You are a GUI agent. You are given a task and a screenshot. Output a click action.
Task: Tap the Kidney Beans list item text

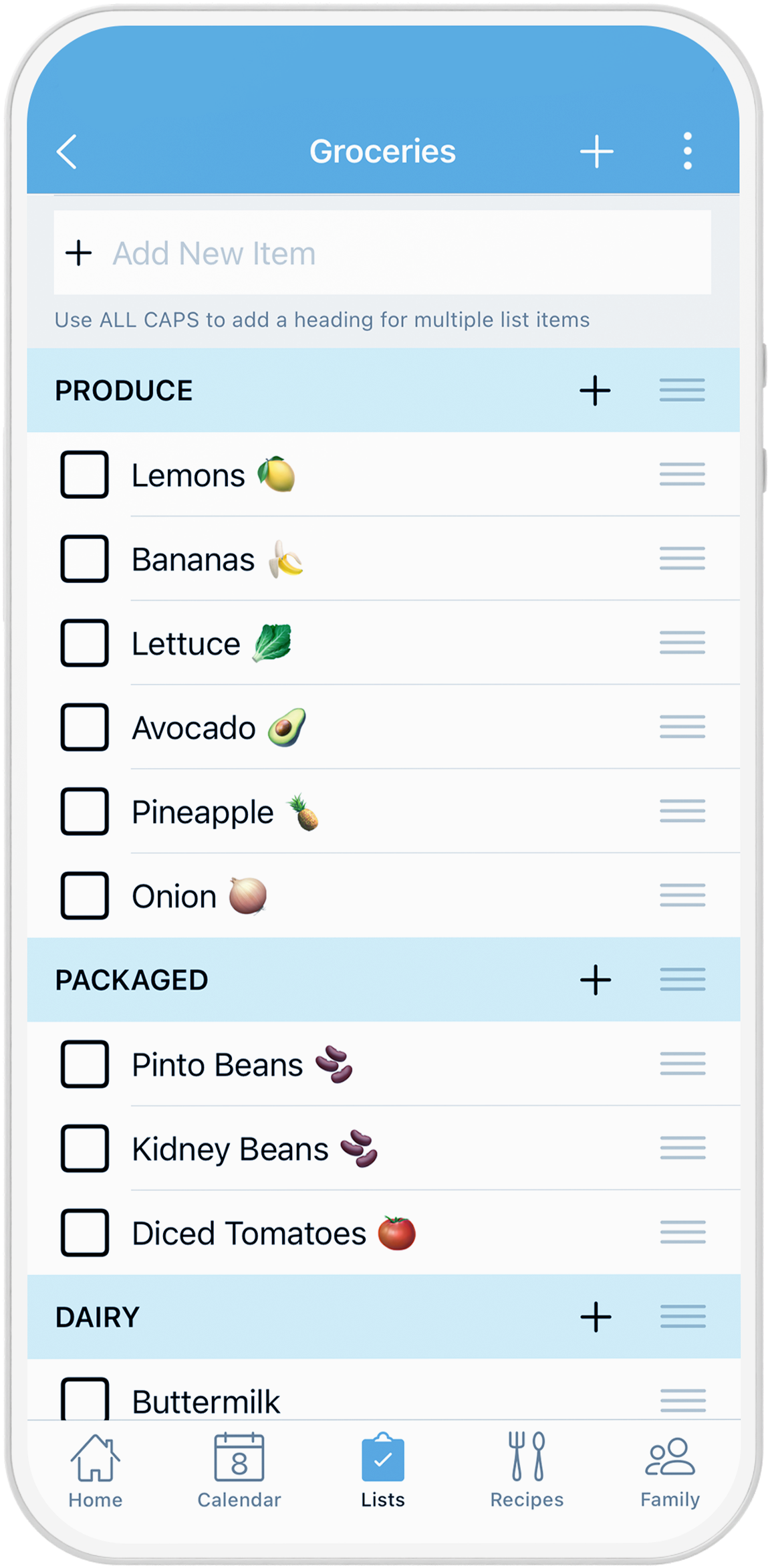pyautogui.click(x=230, y=1149)
